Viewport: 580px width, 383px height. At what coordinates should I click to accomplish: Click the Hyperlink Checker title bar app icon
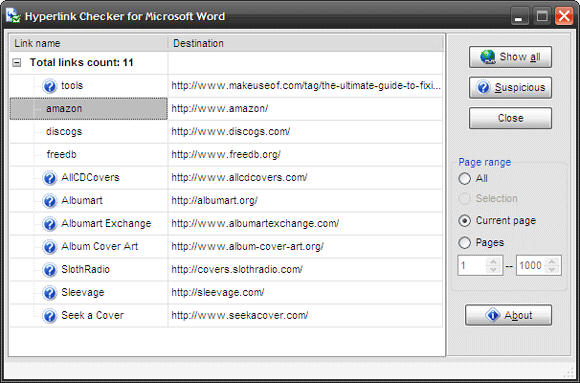pyautogui.click(x=13, y=16)
